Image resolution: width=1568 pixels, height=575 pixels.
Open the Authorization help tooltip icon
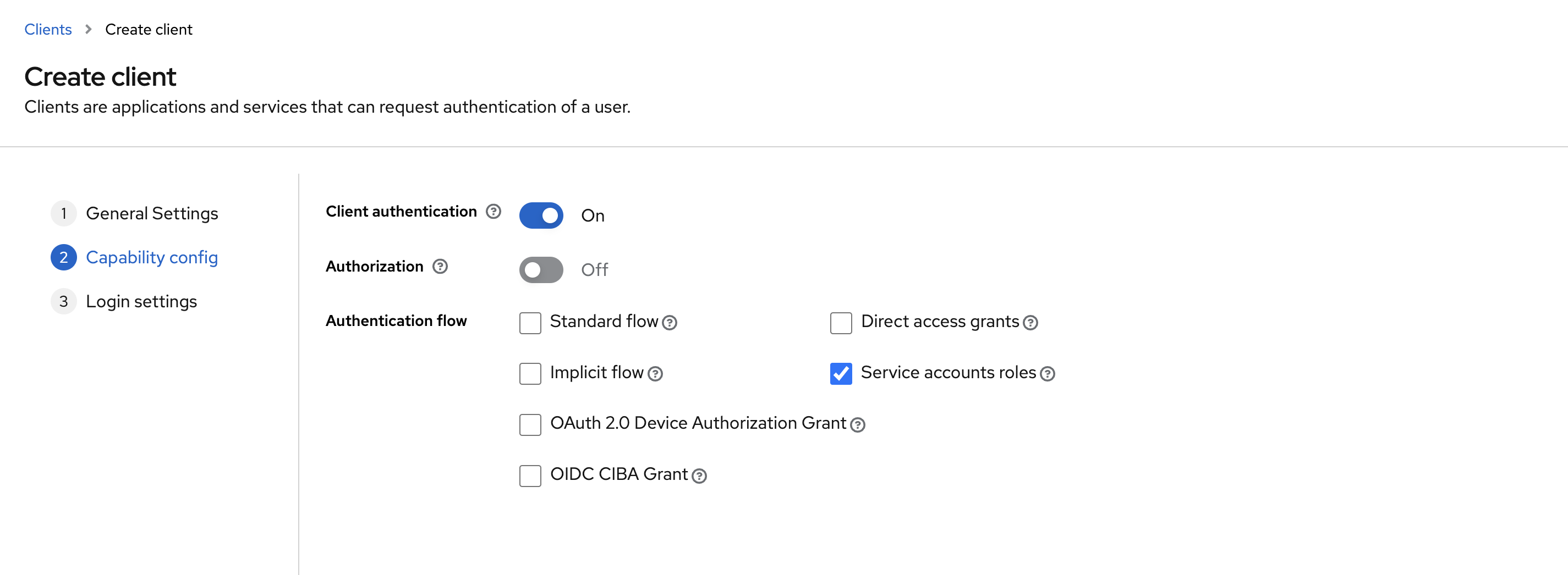440,266
